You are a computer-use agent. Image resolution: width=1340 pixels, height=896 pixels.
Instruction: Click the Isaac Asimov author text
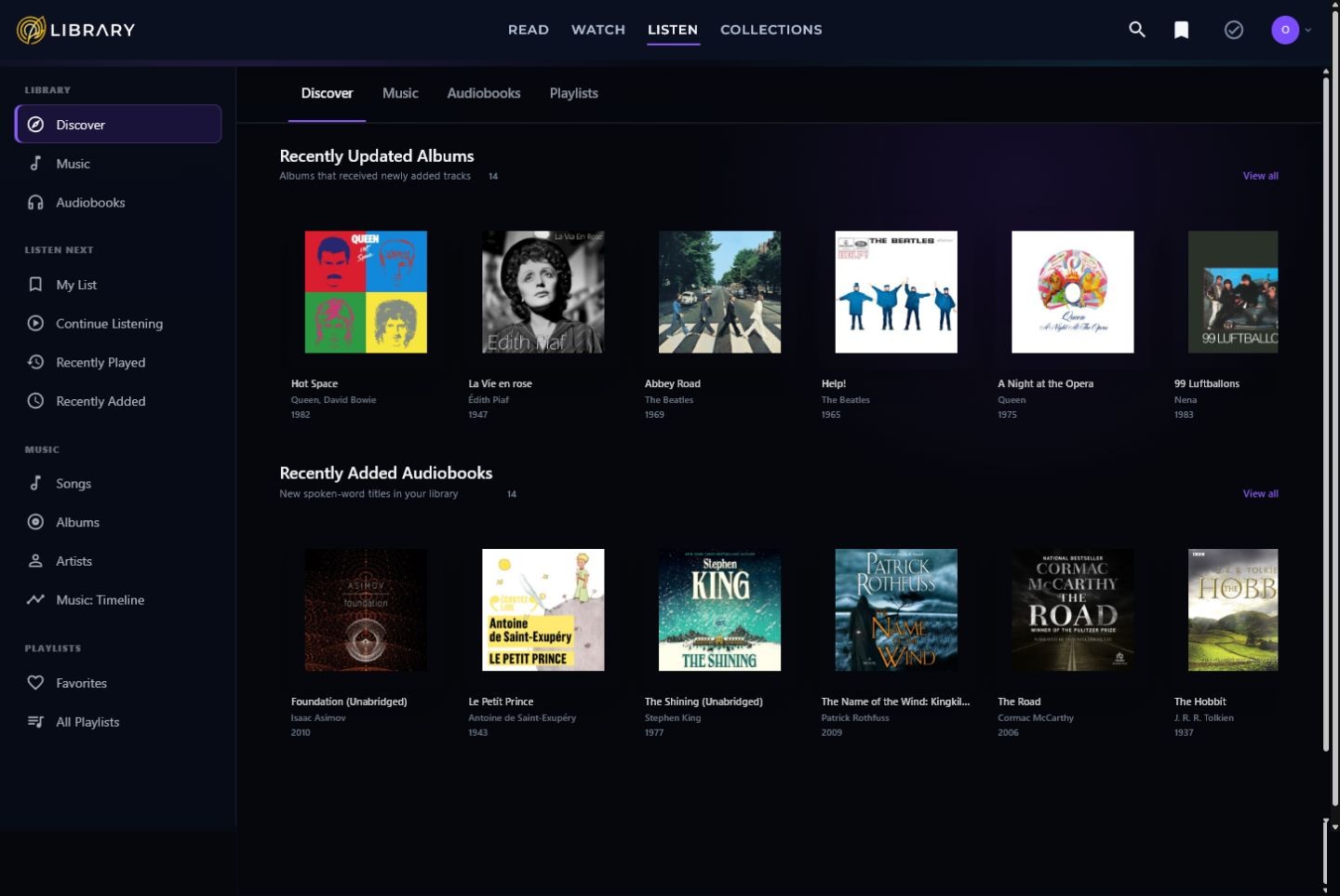[x=318, y=718]
